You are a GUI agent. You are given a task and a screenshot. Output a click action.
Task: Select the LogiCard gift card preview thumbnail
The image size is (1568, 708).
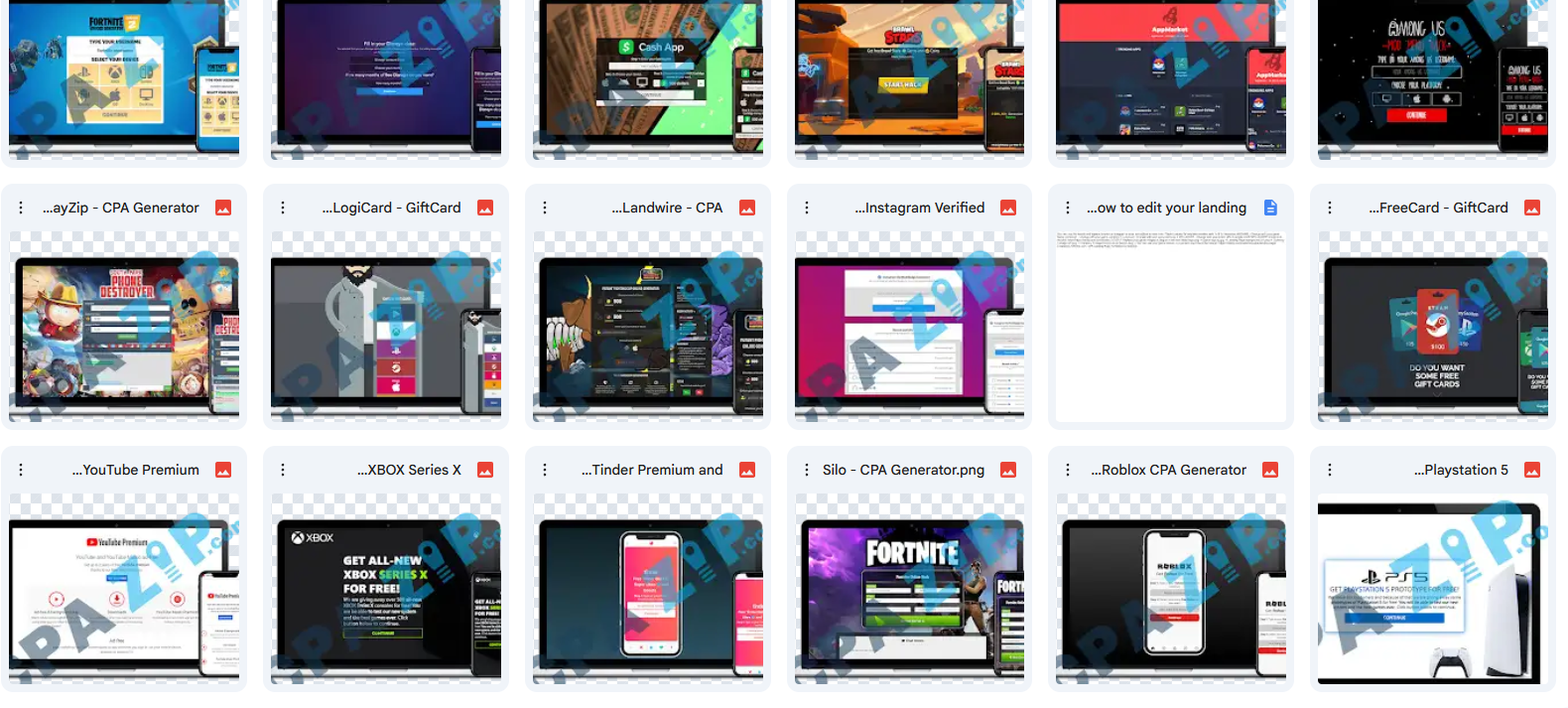[x=386, y=327]
